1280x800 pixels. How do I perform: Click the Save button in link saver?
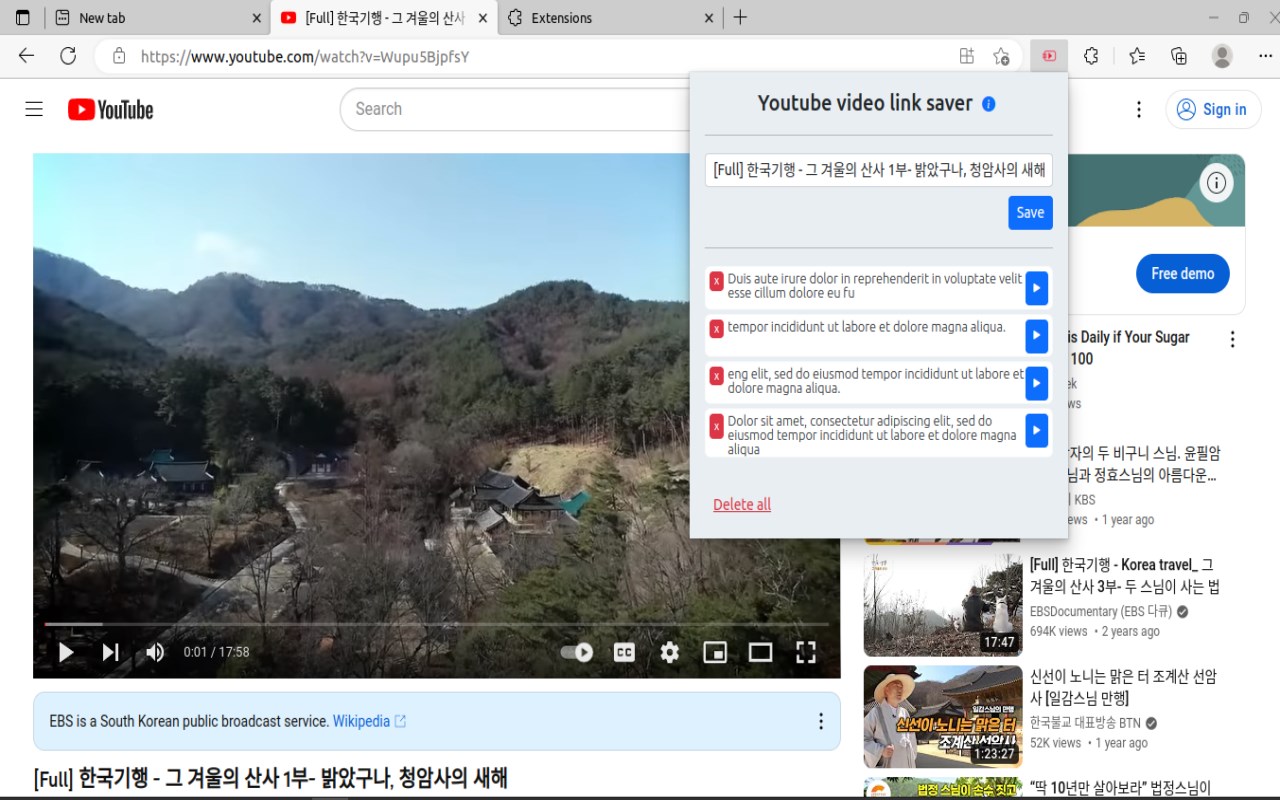(x=1030, y=212)
